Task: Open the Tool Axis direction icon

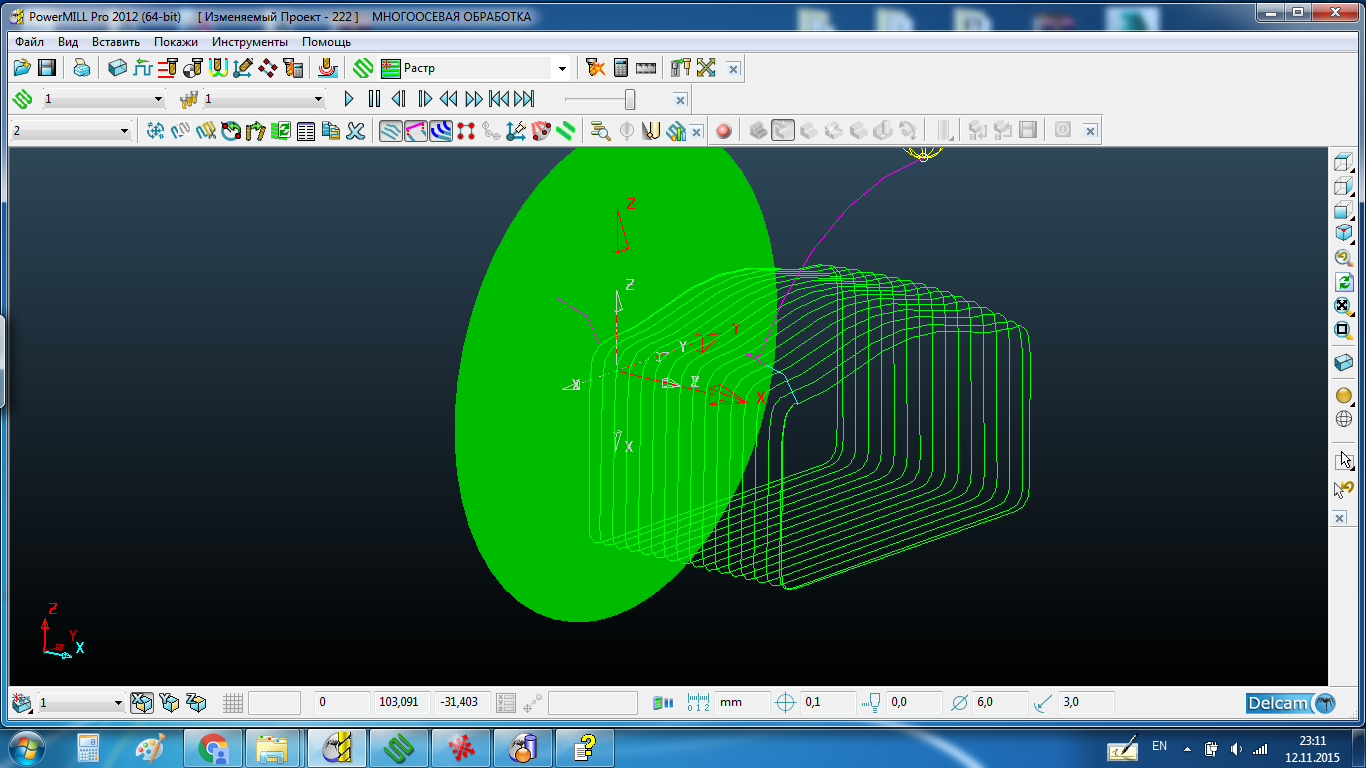Action: [242, 68]
